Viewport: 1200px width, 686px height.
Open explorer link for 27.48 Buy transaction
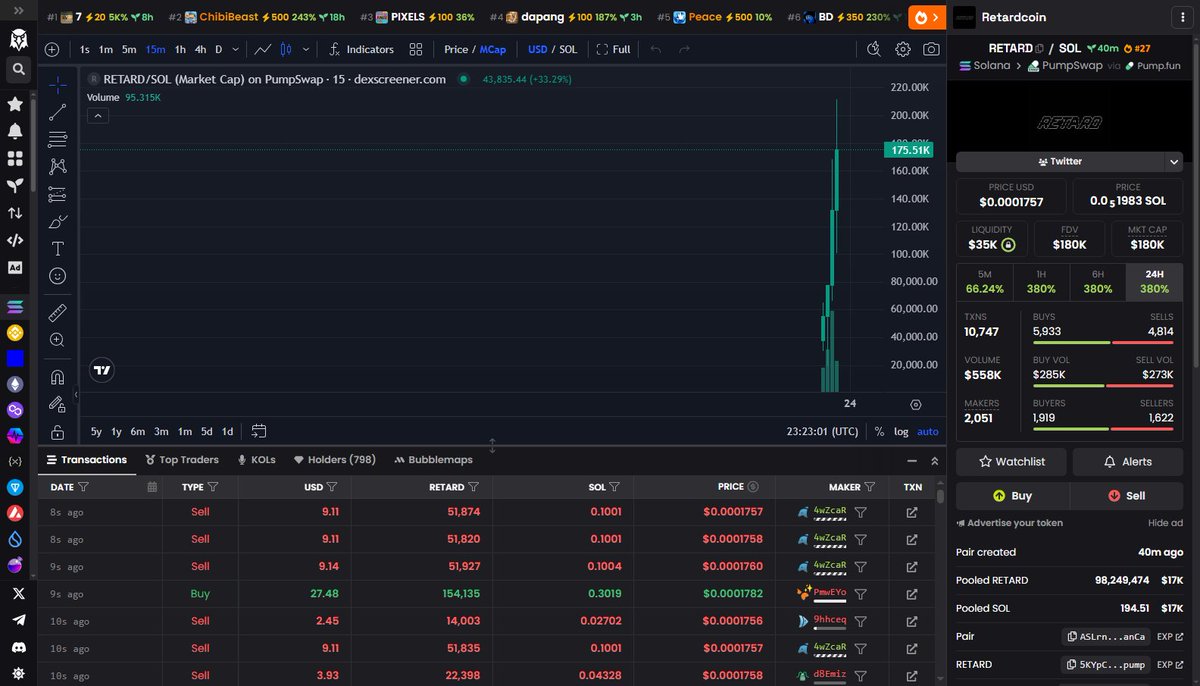tap(912, 593)
